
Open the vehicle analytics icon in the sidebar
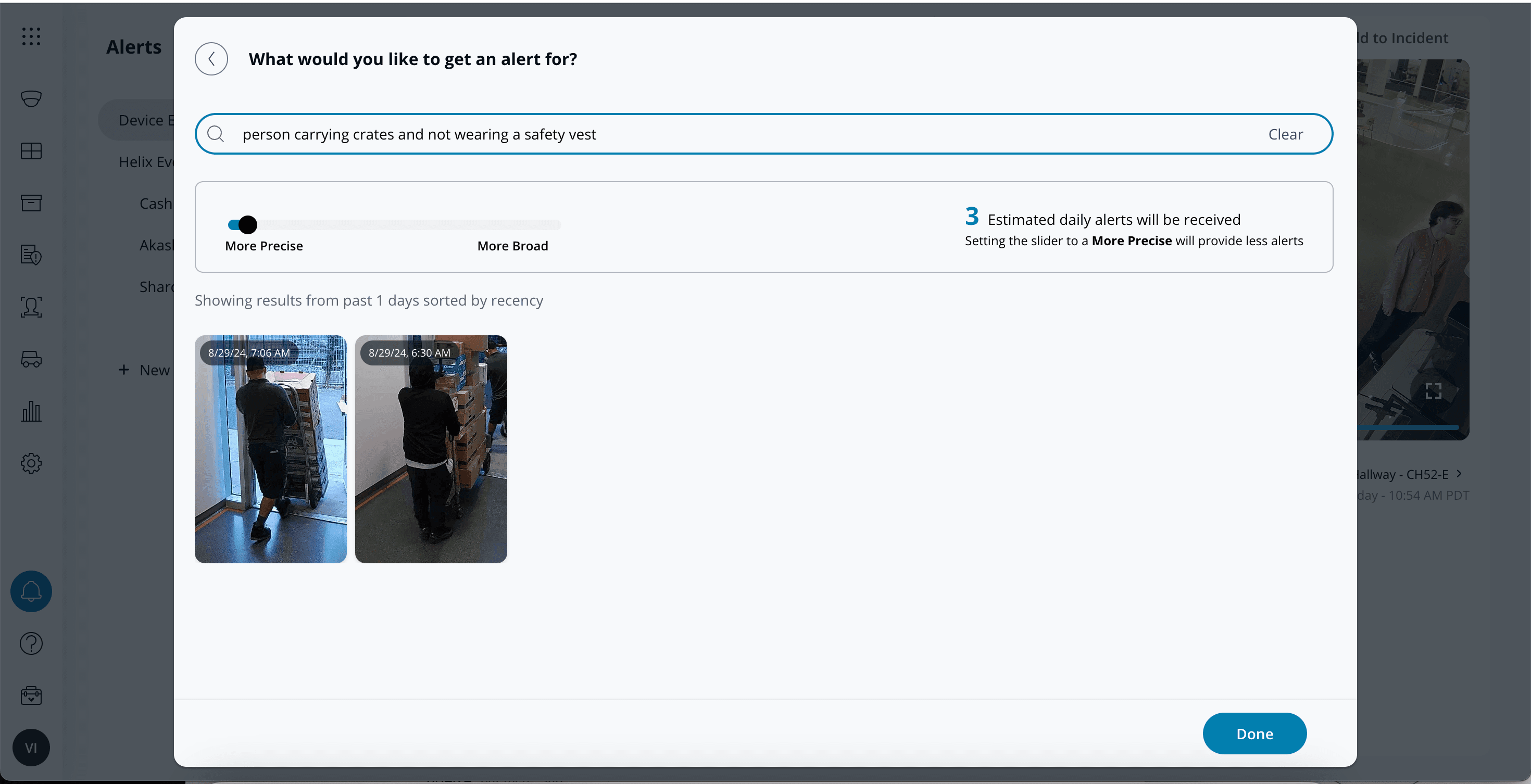(x=31, y=359)
